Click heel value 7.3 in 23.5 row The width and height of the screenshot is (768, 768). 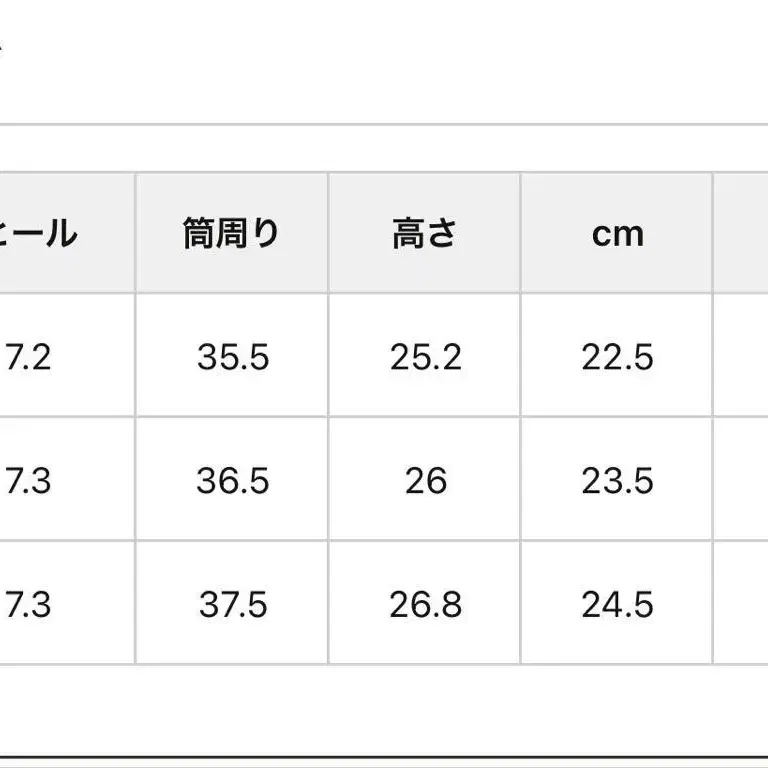point(30,481)
